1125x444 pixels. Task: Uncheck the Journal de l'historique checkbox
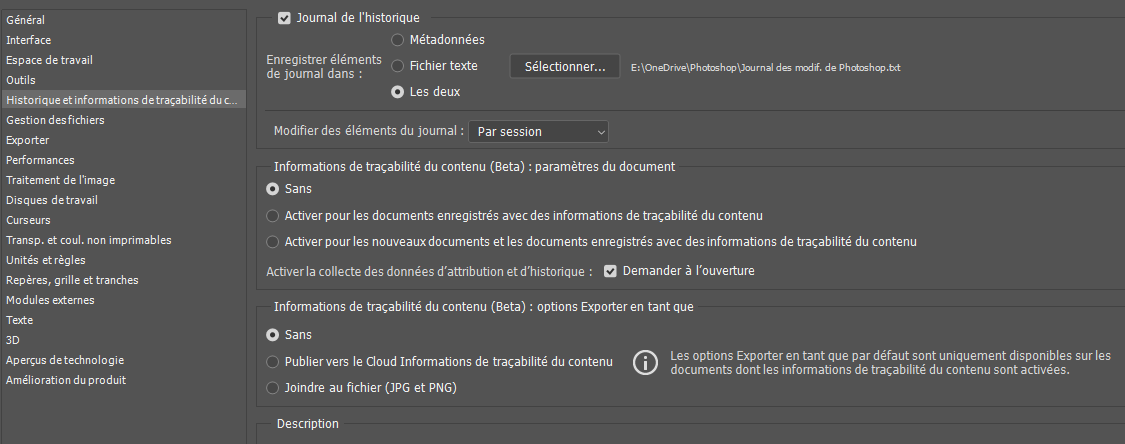pyautogui.click(x=285, y=17)
